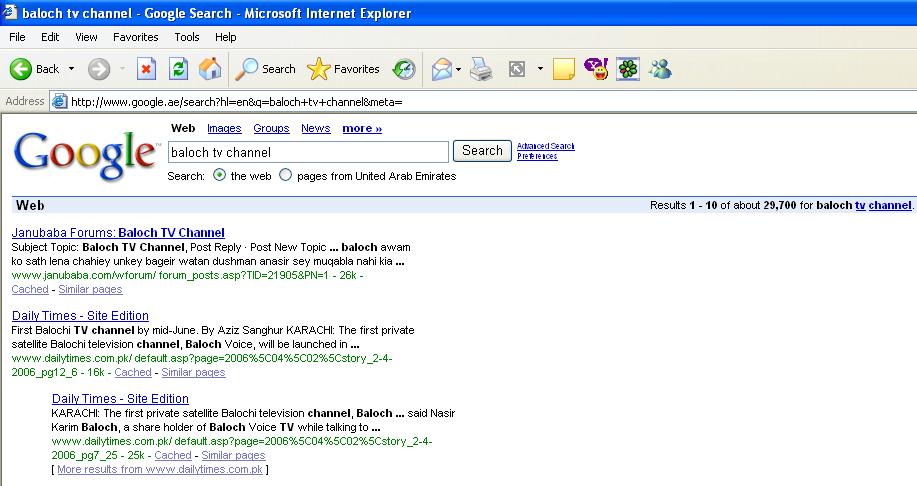The width and height of the screenshot is (917, 486).
Task: Open Windows Messenger people icon
Action: coord(660,69)
